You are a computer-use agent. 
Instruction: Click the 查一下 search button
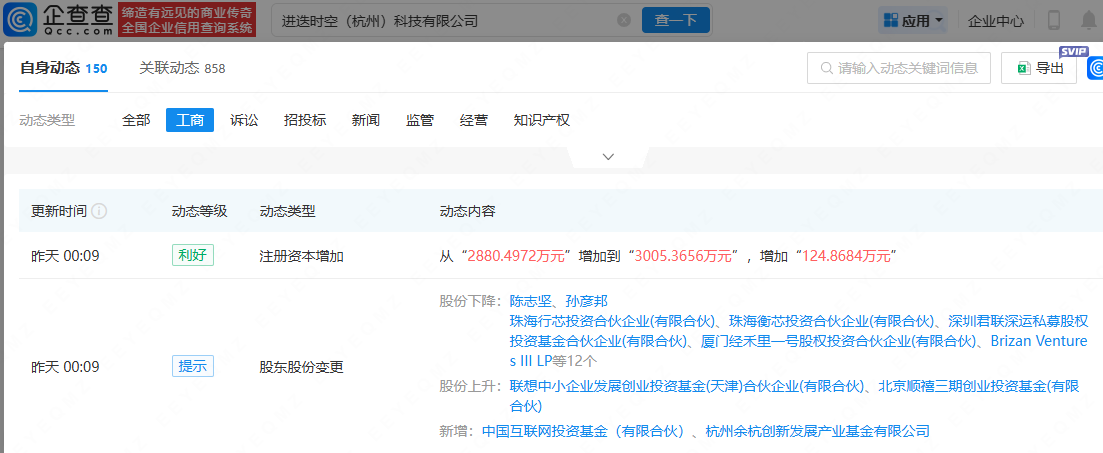675,20
